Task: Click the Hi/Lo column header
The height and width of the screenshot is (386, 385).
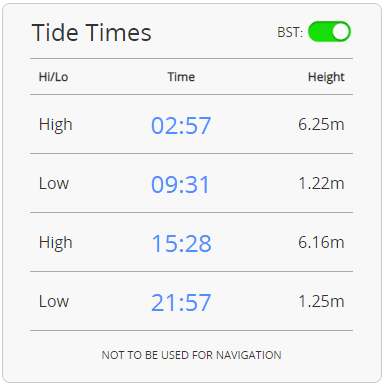Action: pyautogui.click(x=53, y=77)
